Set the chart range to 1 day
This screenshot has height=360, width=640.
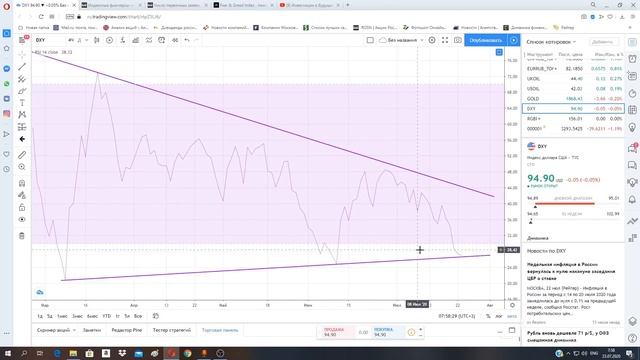coord(40,316)
